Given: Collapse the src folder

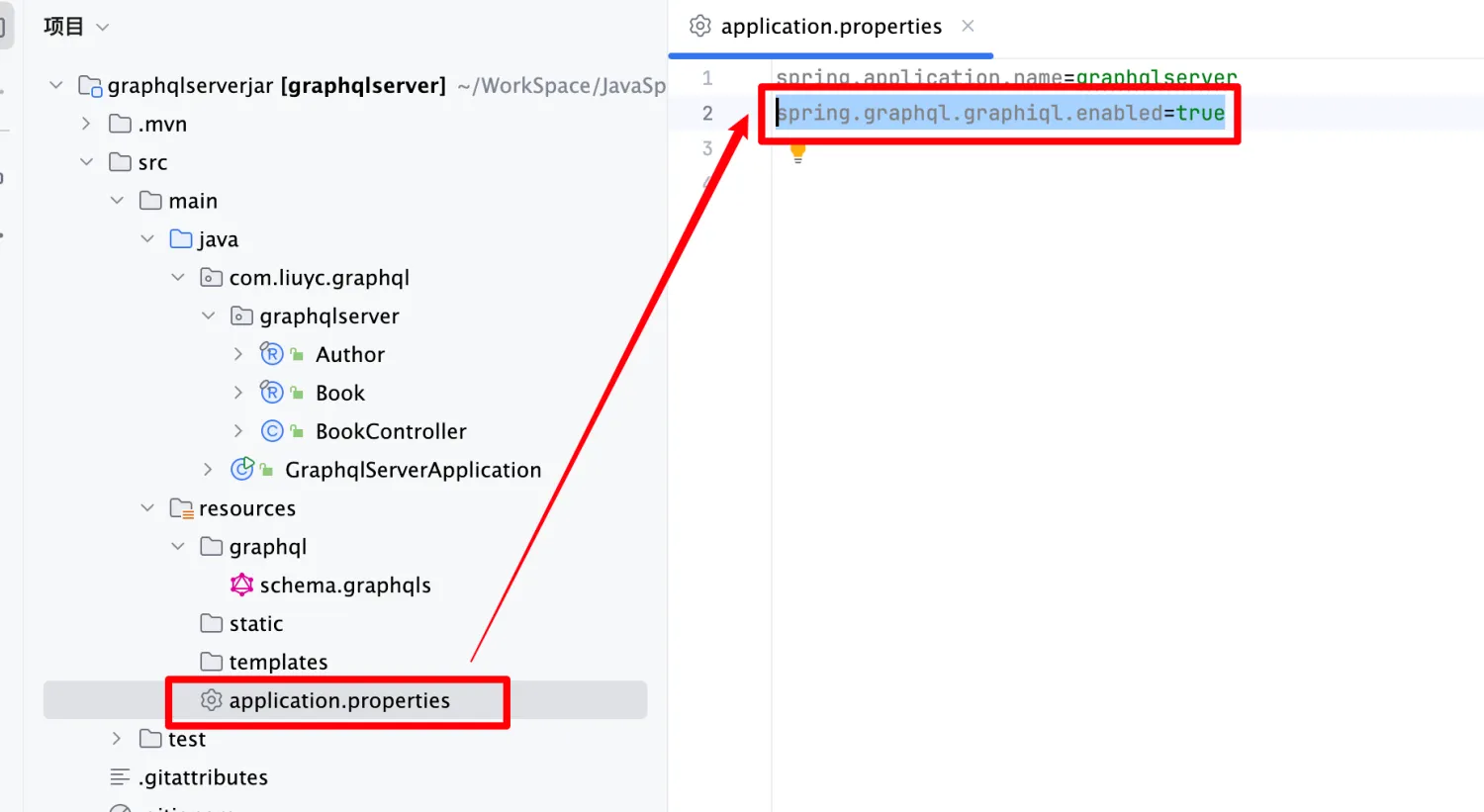Looking at the screenshot, I should click(x=87, y=161).
